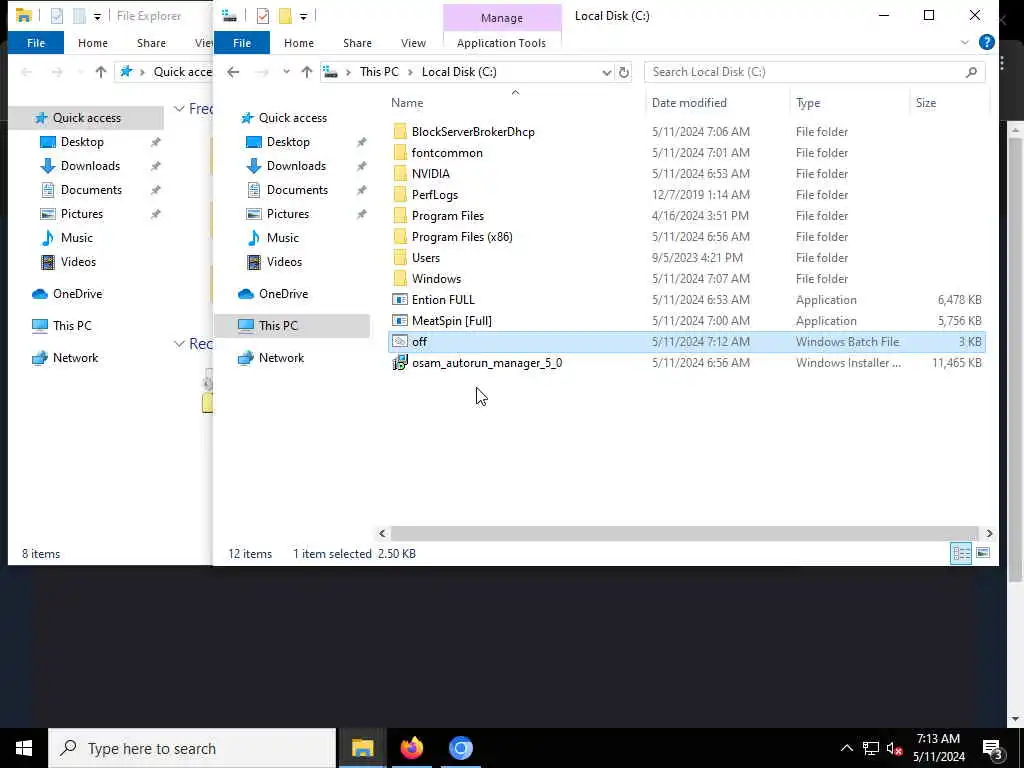Select the Windows folder in file list

[x=436, y=279]
